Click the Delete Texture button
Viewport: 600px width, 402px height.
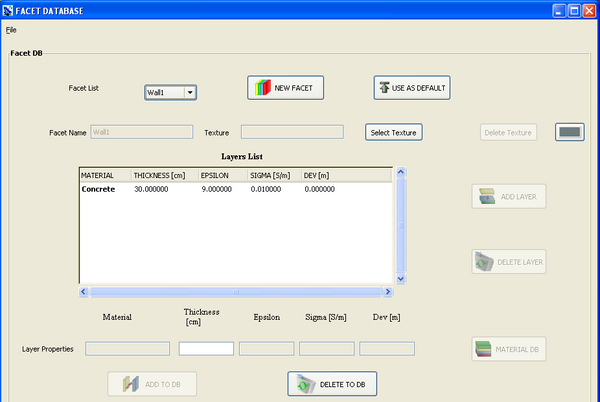point(509,132)
